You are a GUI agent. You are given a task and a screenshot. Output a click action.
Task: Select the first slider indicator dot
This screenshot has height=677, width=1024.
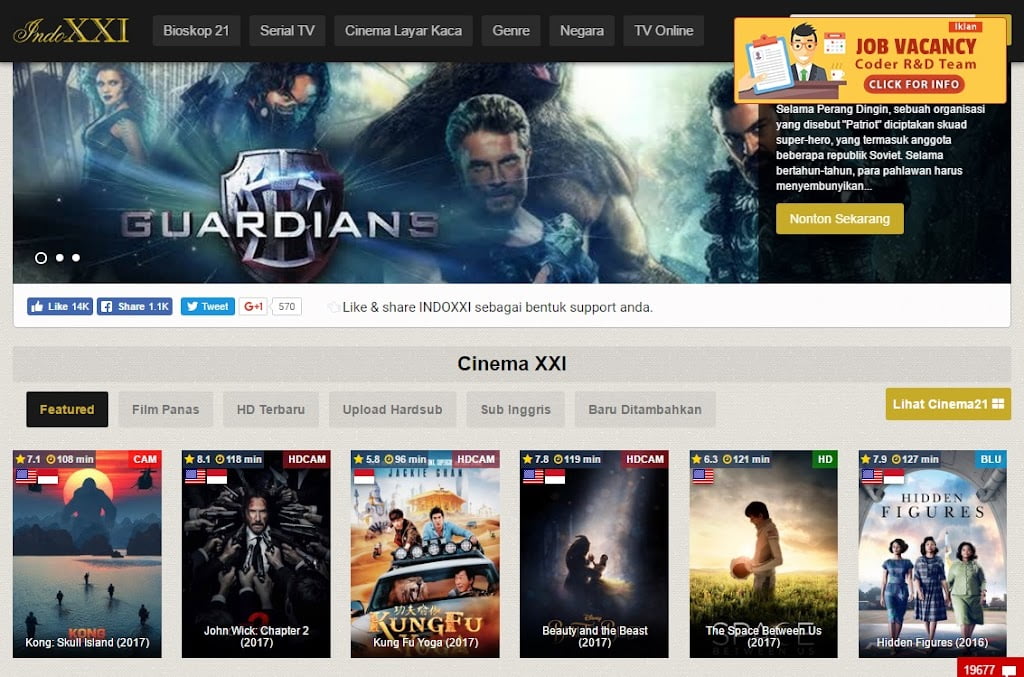pos(40,258)
